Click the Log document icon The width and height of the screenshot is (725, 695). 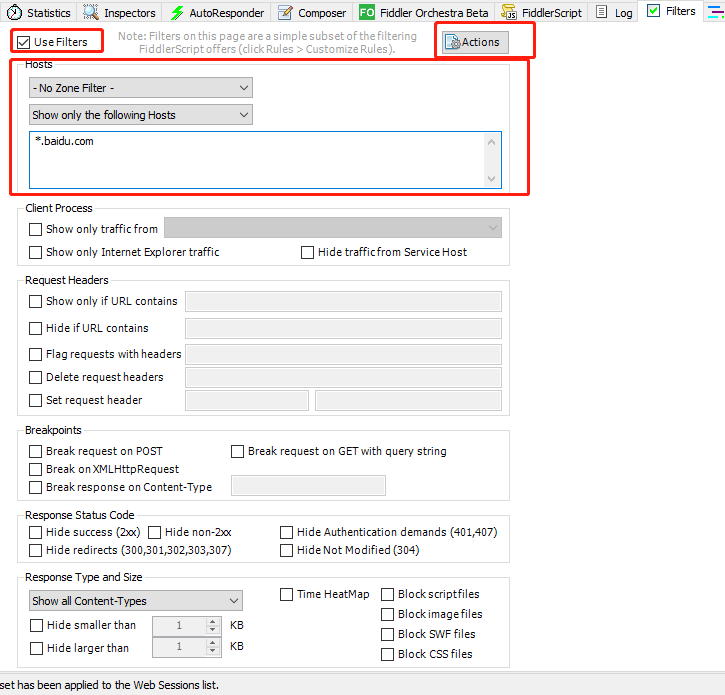(602, 13)
